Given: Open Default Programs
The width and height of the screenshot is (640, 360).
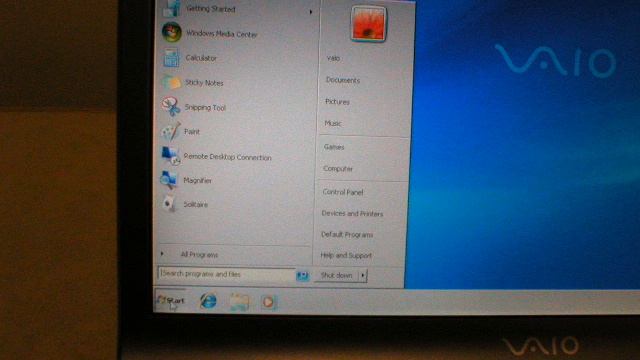Looking at the screenshot, I should pos(347,235).
